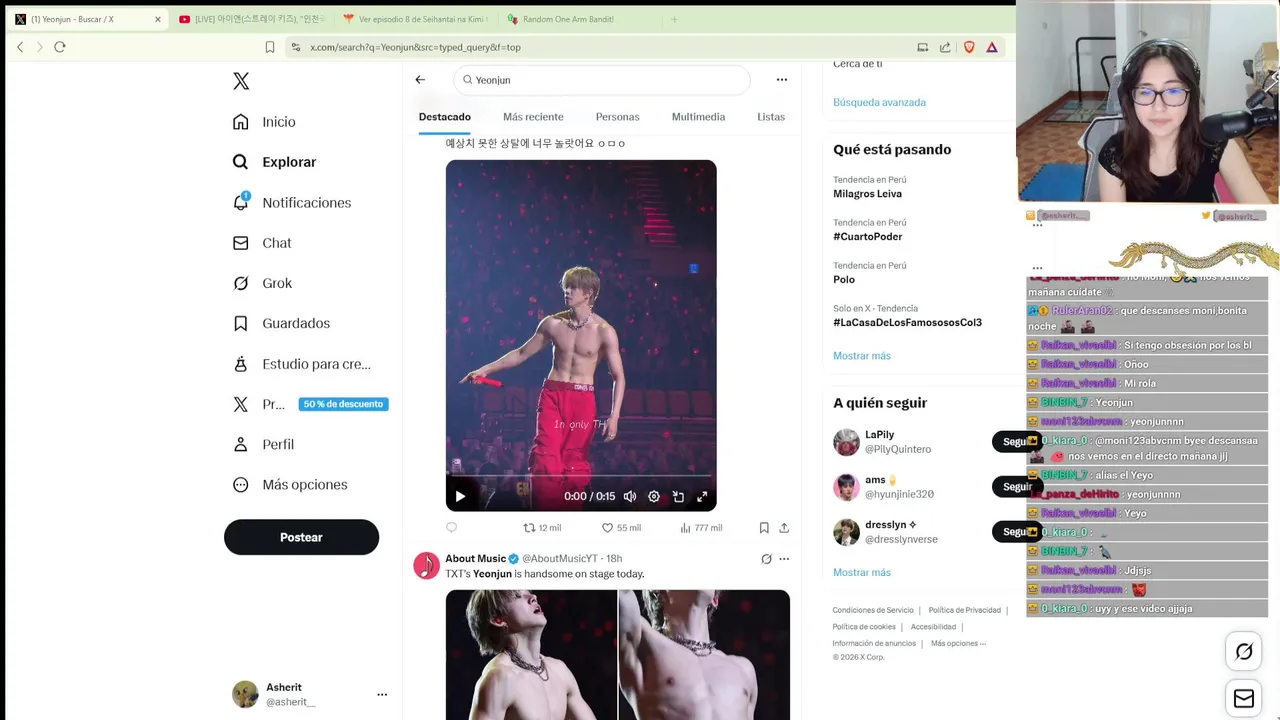Expand Más opciones menu
The height and width of the screenshot is (720, 1280).
(x=290, y=485)
